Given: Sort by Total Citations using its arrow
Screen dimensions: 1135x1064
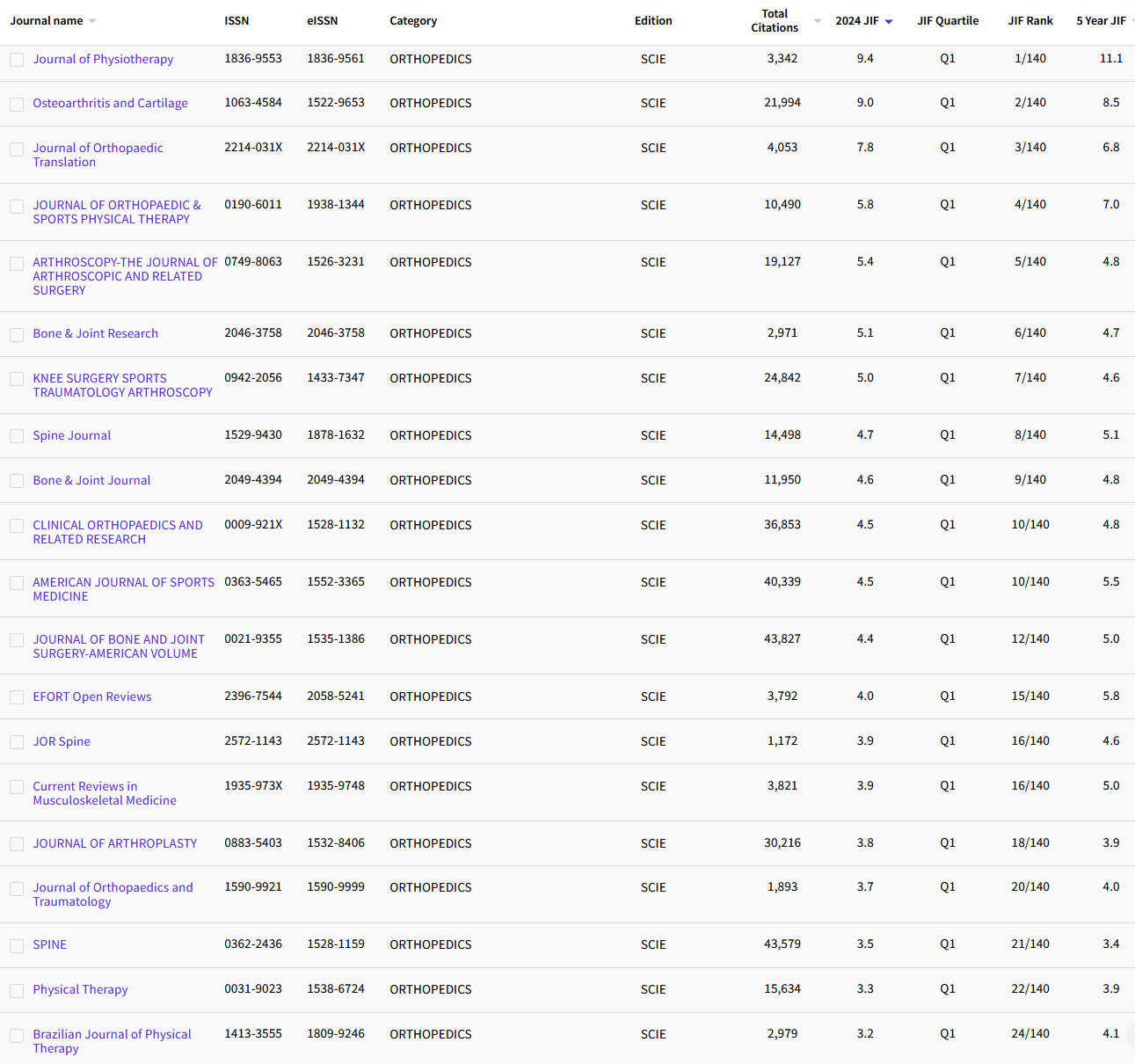Looking at the screenshot, I should (x=817, y=21).
